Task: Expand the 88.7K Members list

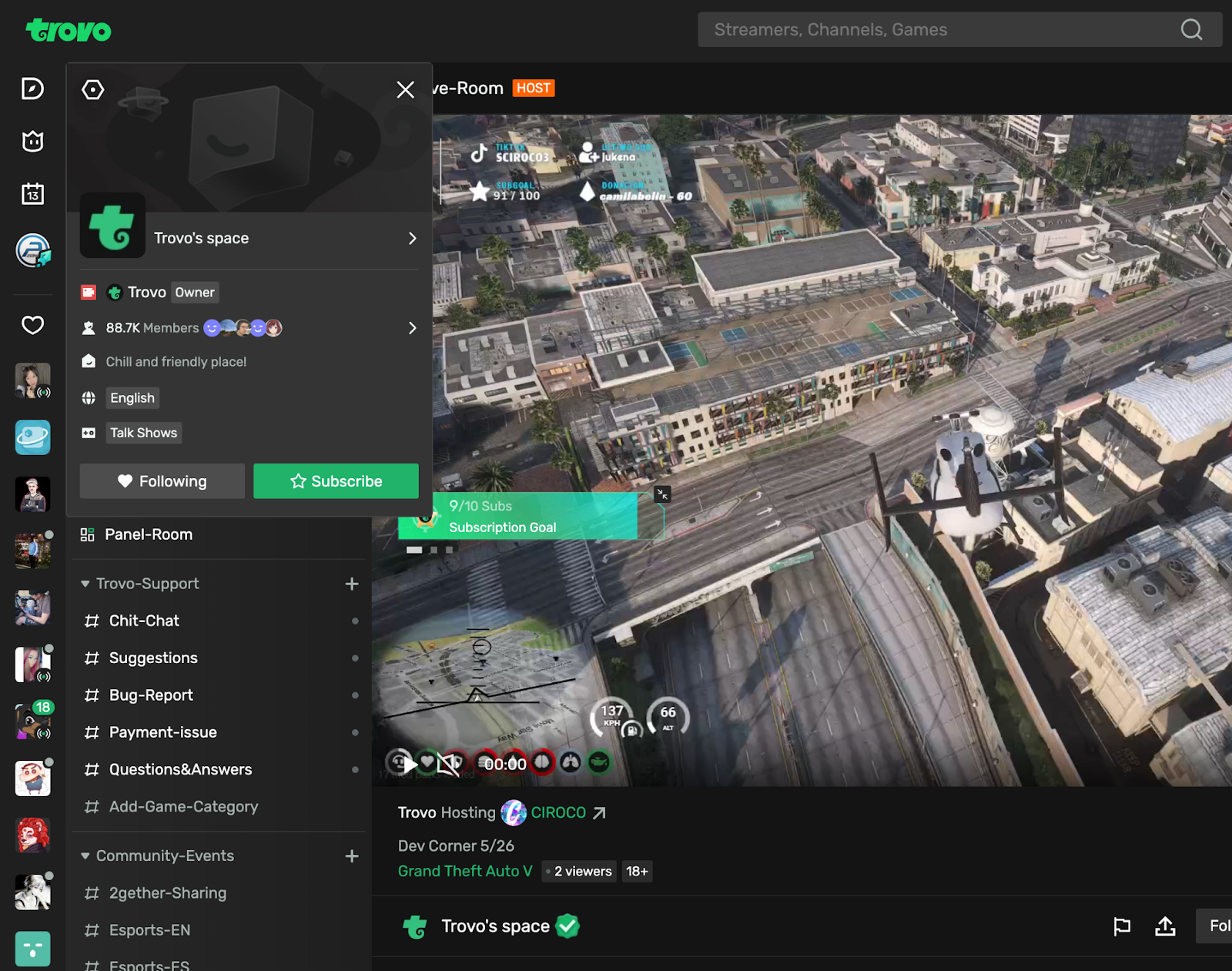Action: pos(412,328)
